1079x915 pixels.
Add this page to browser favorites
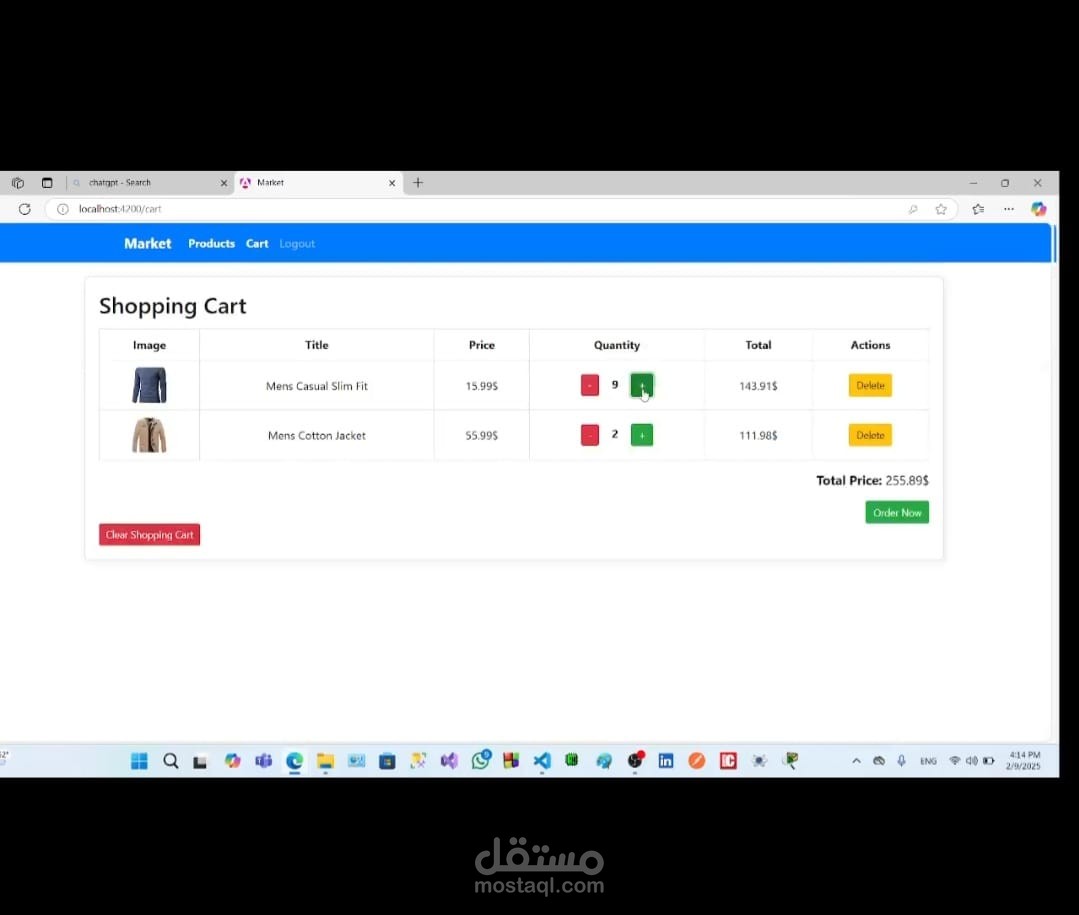pos(940,209)
